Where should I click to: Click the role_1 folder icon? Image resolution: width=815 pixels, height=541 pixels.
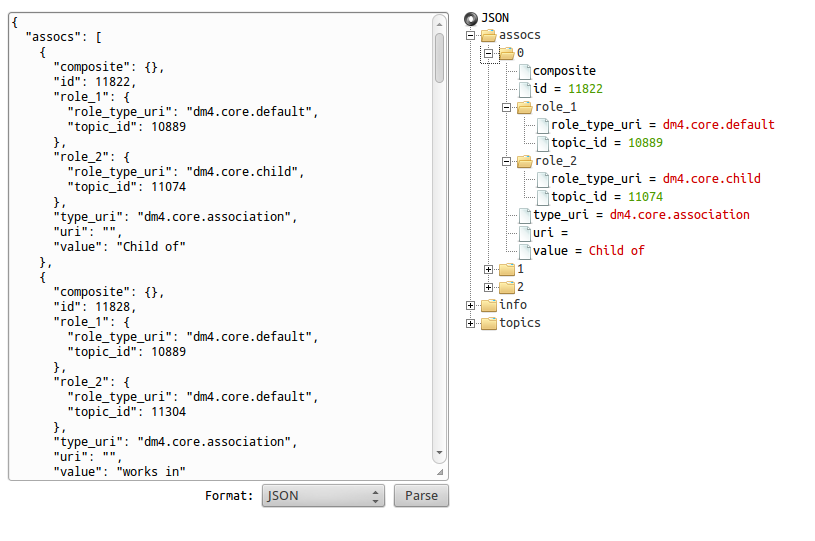point(525,107)
